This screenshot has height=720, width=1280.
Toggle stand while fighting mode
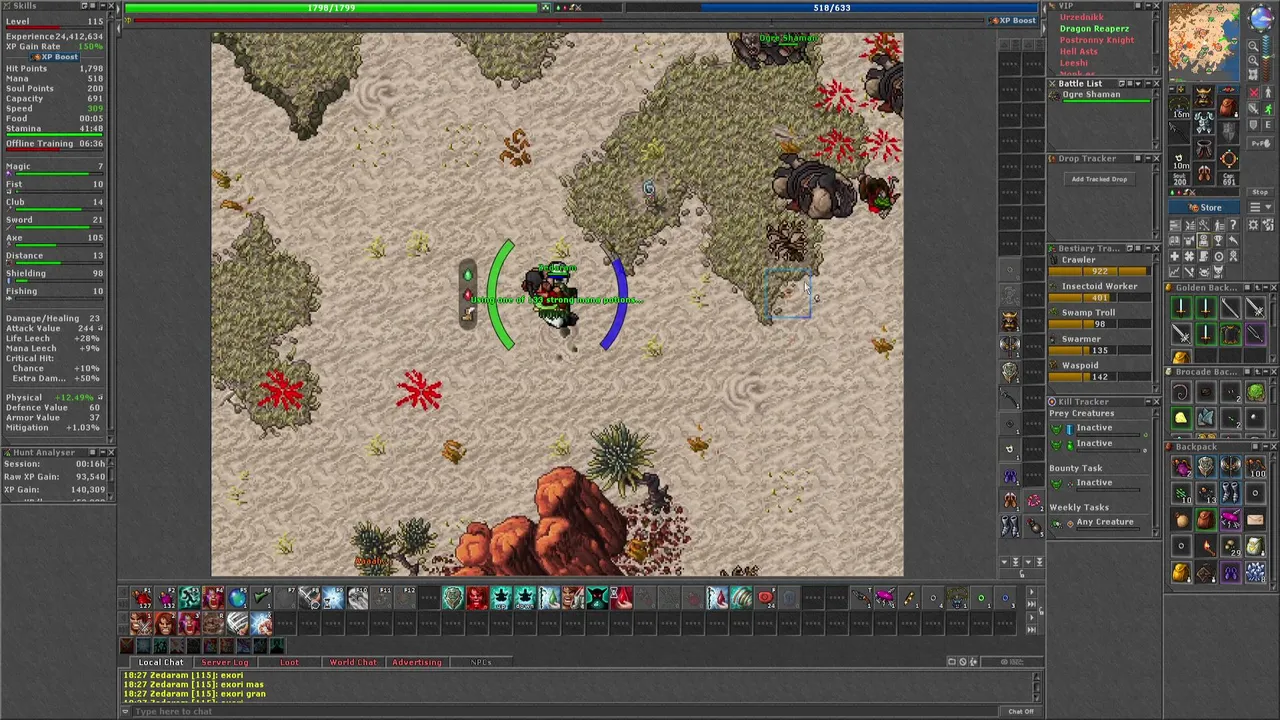click(x=1268, y=92)
